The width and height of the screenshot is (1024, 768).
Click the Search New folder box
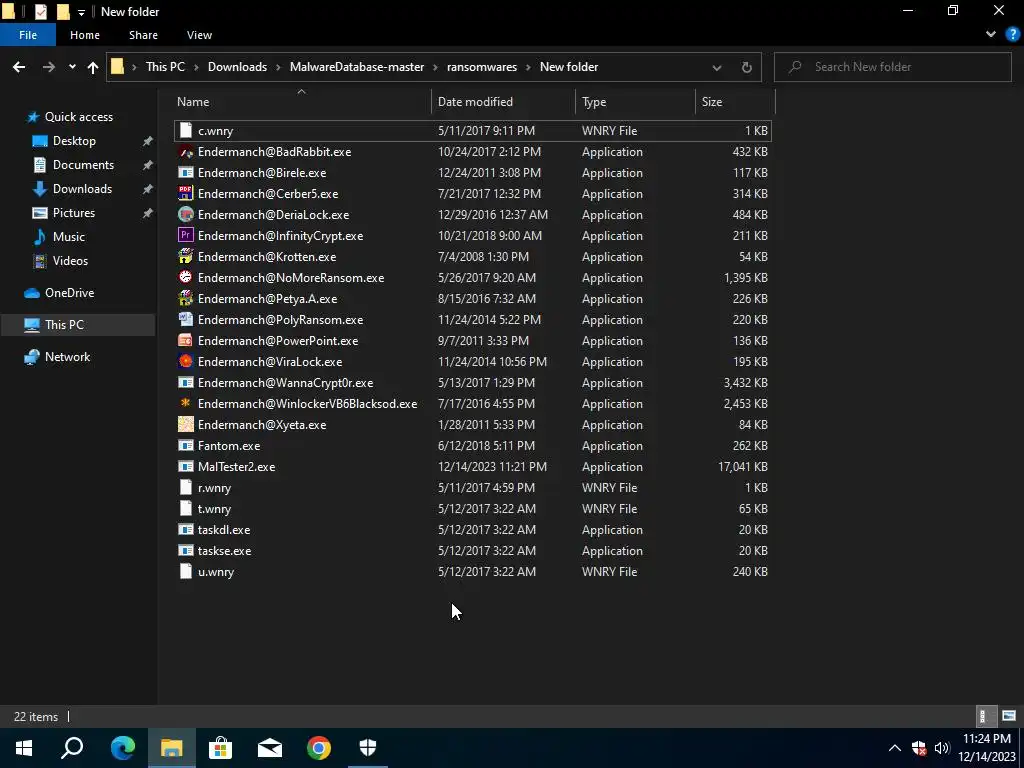click(x=892, y=67)
